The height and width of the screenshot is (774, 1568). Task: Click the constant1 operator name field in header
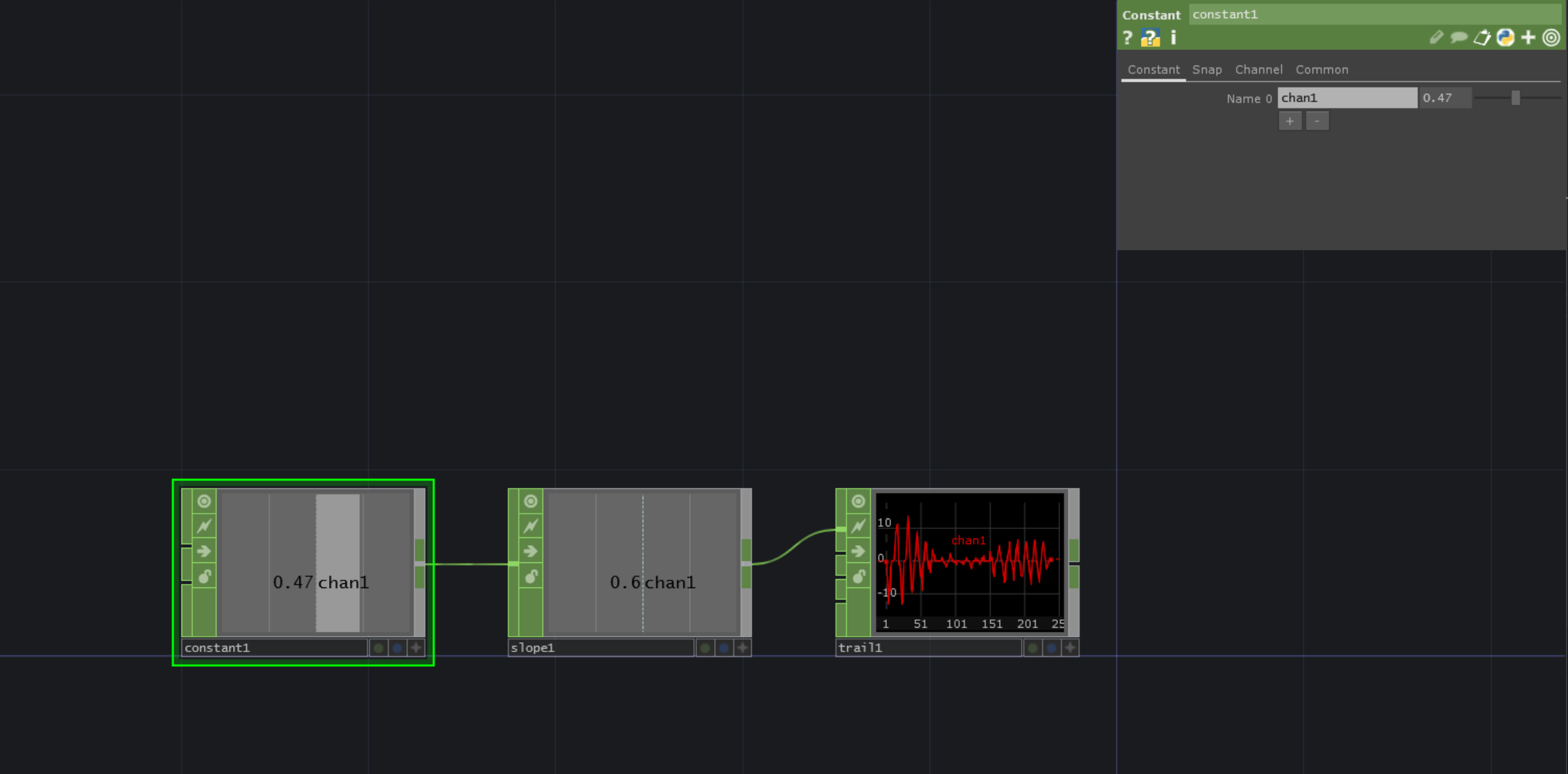coord(1375,15)
